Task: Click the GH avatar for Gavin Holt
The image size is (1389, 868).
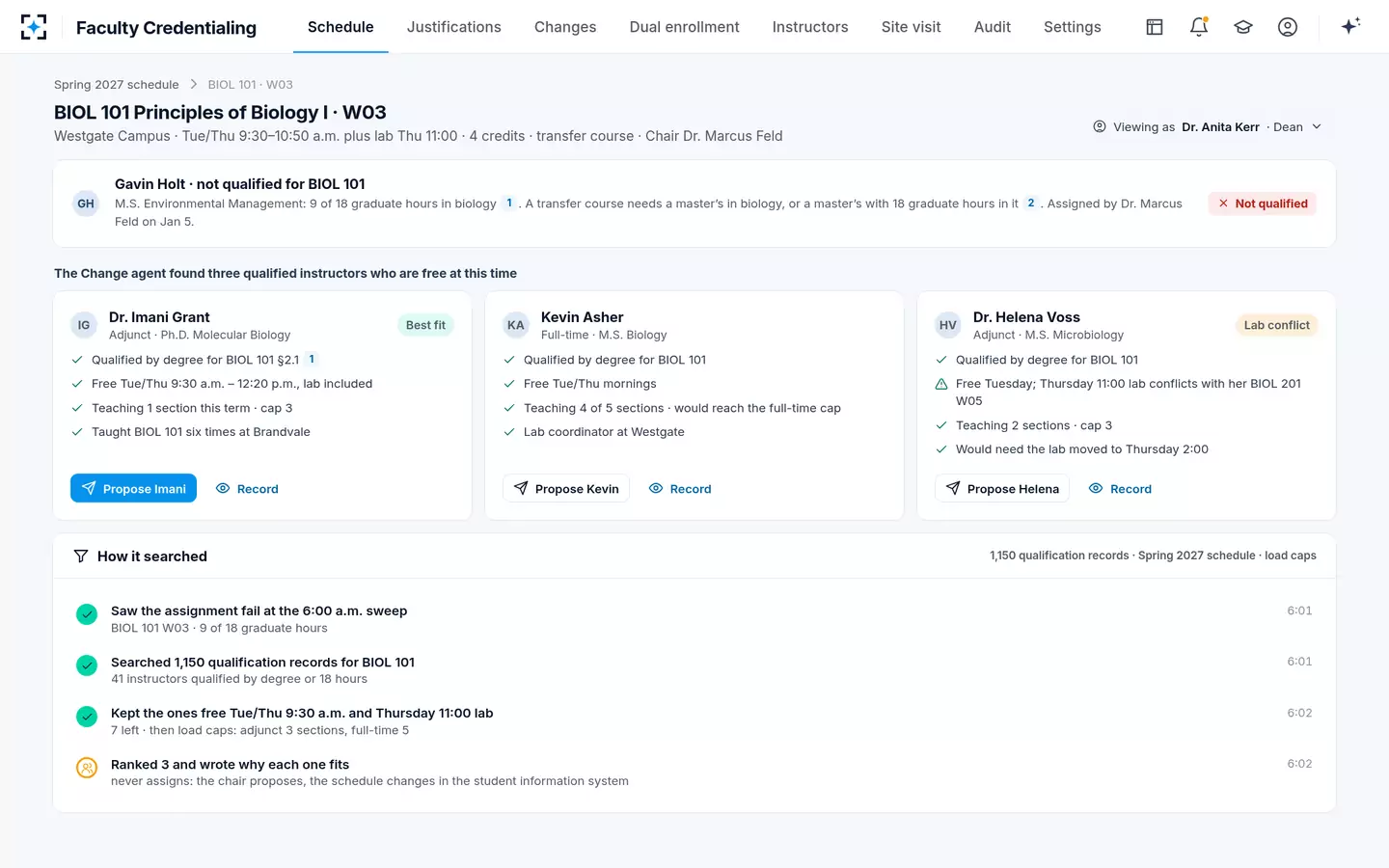Action: click(86, 203)
